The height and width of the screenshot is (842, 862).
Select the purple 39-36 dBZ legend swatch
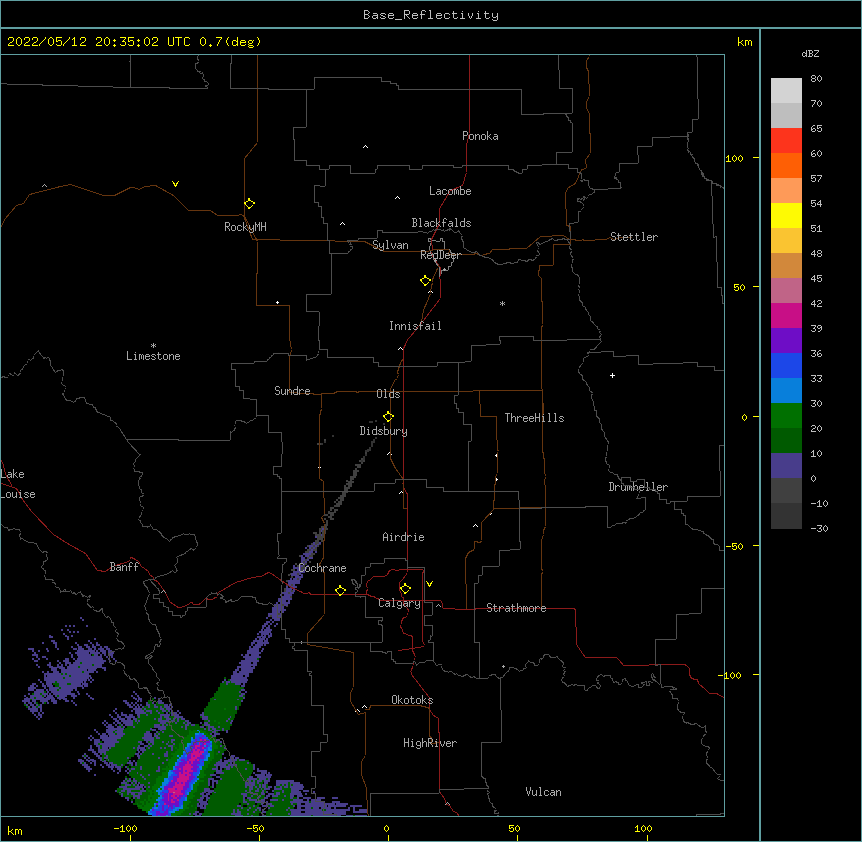[786, 341]
